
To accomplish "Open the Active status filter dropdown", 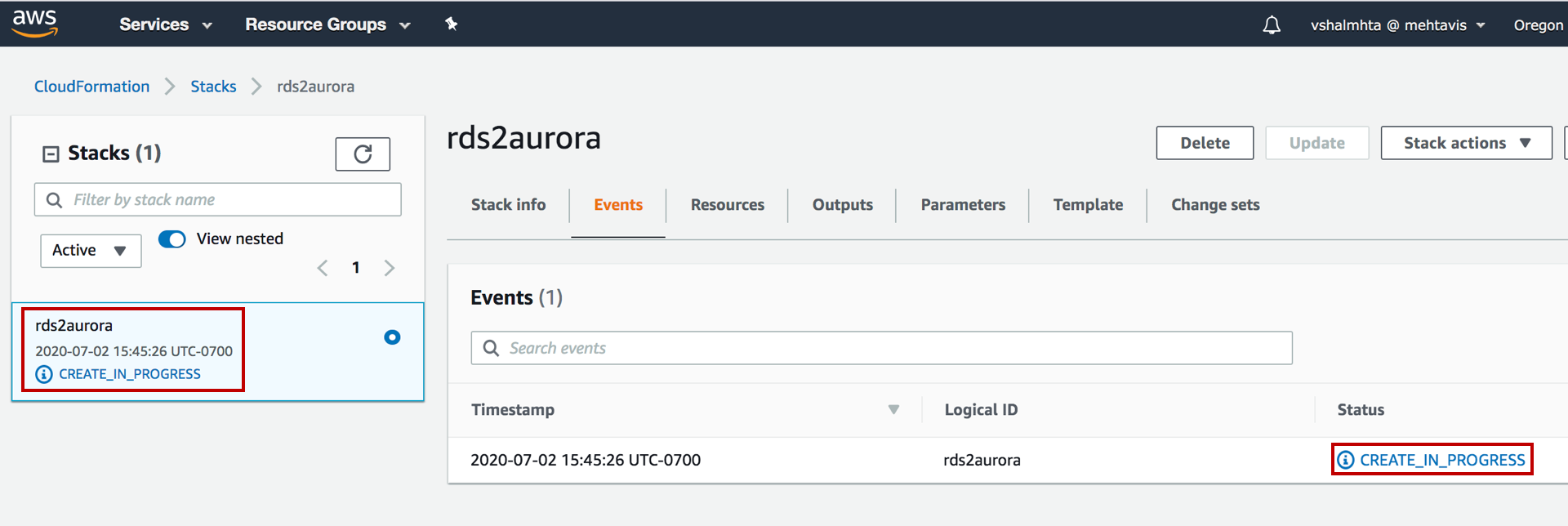I will [x=91, y=251].
